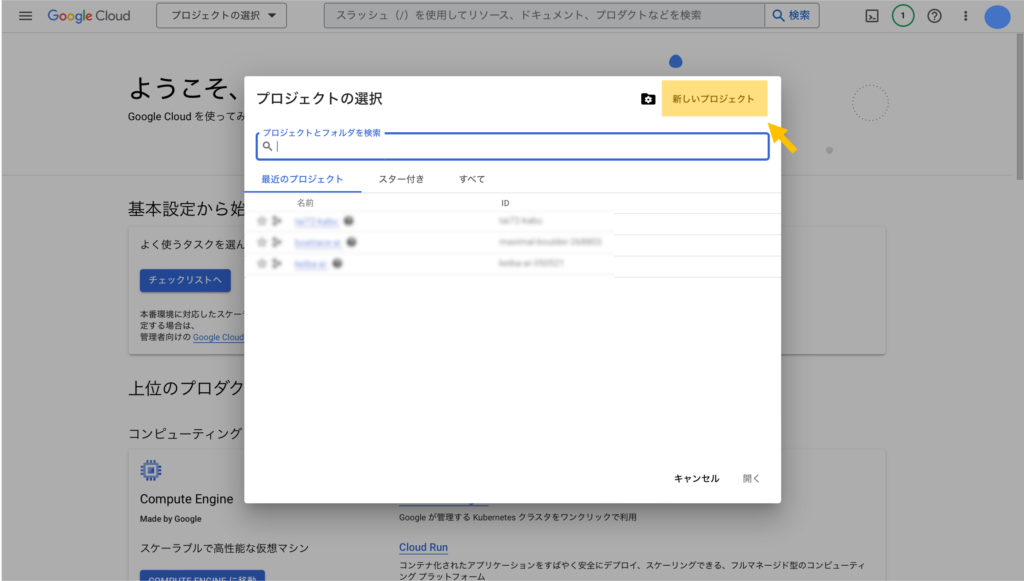The width and height of the screenshot is (1024, 581).
Task: Click the first project's ID cell
Action: pos(520,221)
